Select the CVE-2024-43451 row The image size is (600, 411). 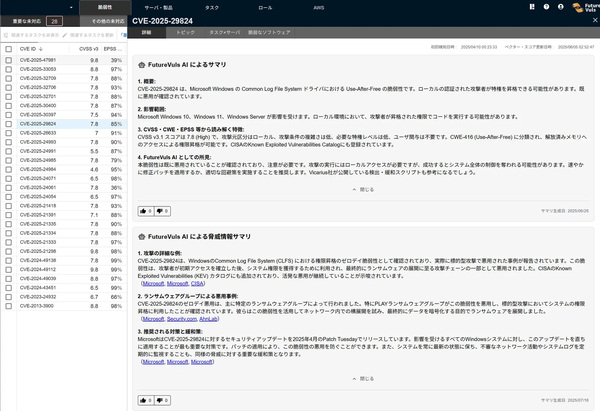(64, 288)
